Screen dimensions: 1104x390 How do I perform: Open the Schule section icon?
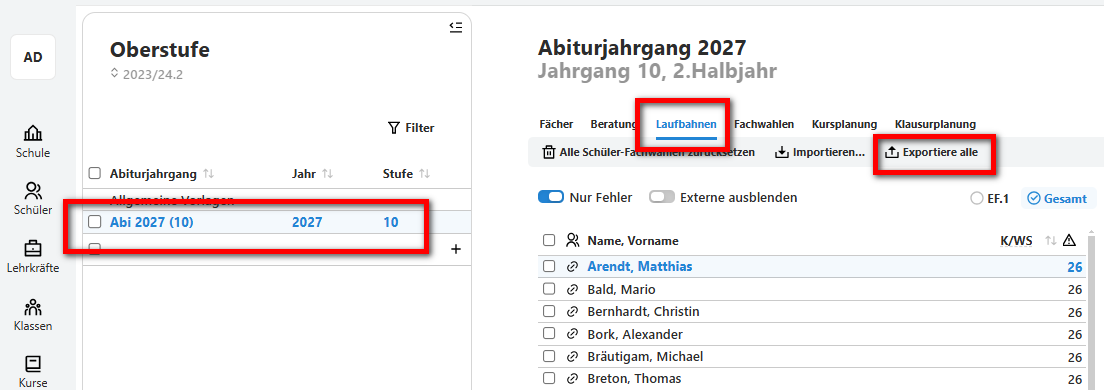coord(32,133)
